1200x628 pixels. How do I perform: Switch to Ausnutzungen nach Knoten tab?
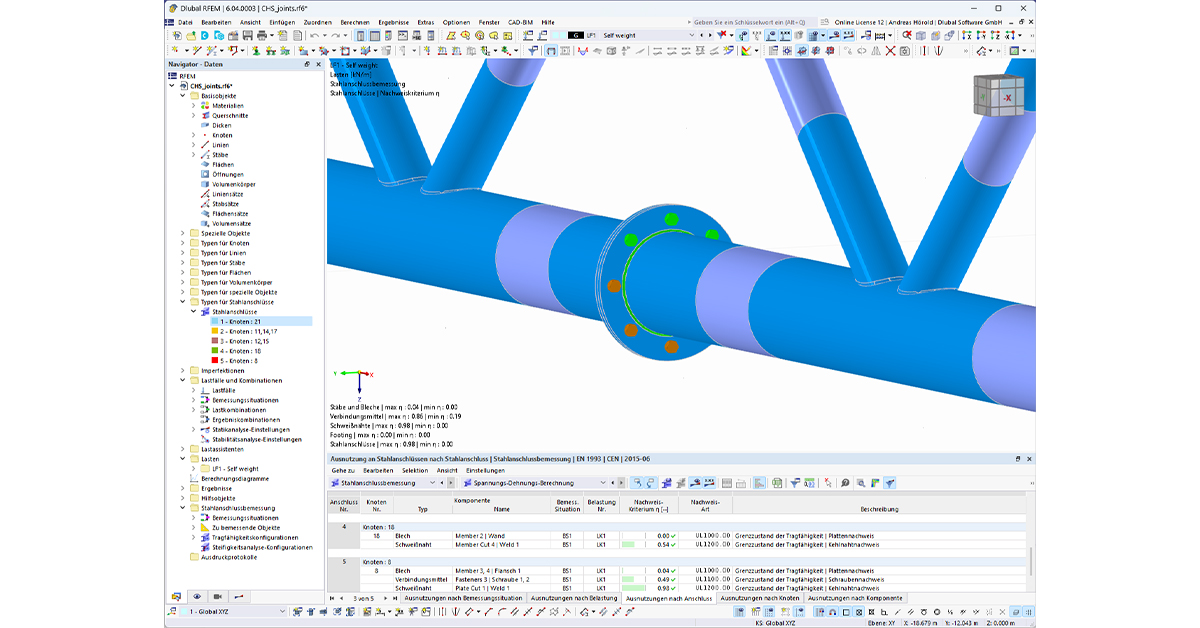point(760,598)
